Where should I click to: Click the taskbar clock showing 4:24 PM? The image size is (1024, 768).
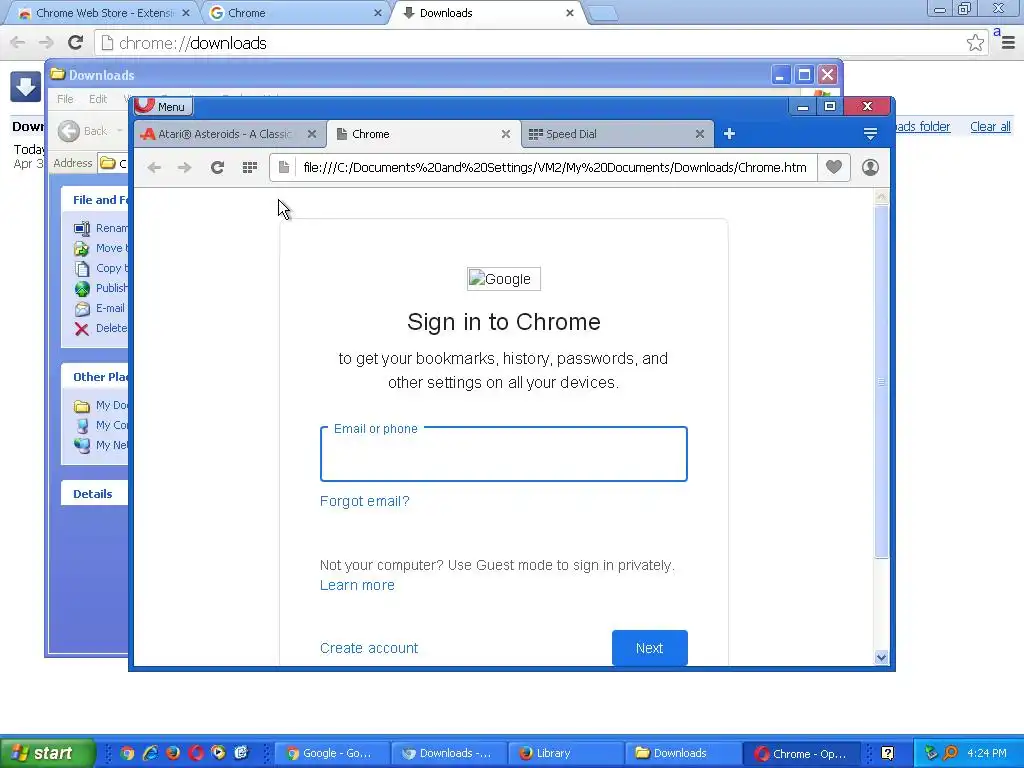(x=986, y=753)
